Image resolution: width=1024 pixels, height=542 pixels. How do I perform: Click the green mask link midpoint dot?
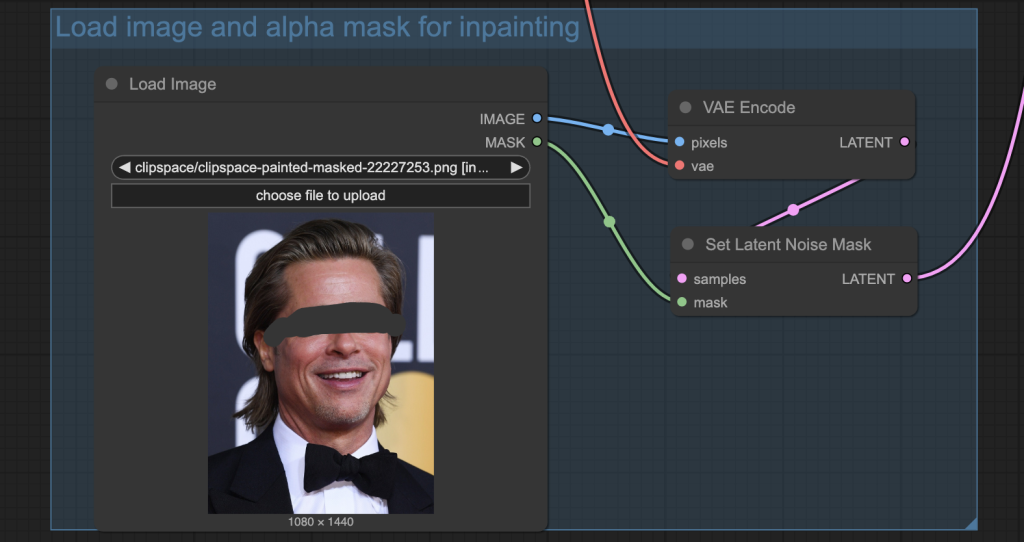(x=610, y=221)
